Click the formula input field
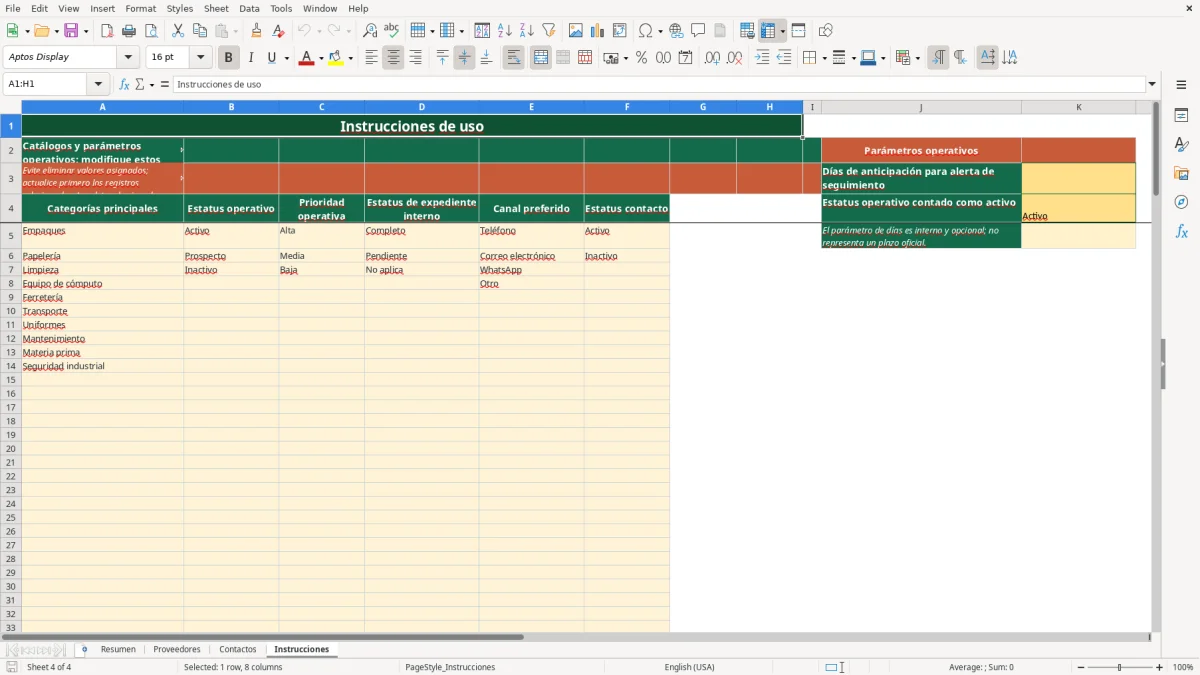The height and width of the screenshot is (675, 1200). click(x=659, y=84)
